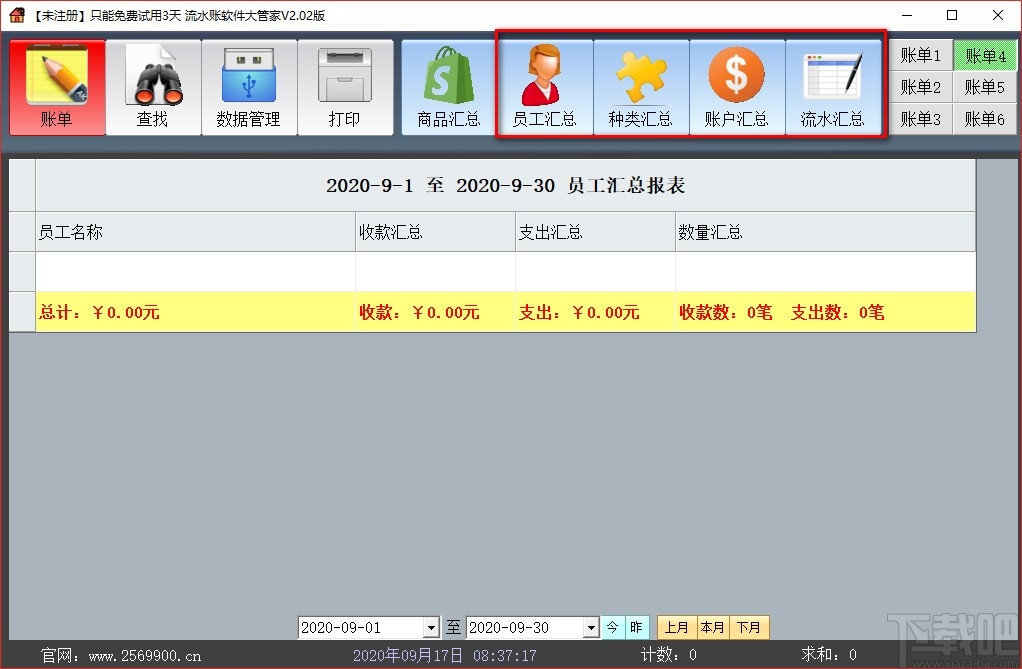
Task: View the 商品汇总 product summary report
Action: (x=449, y=86)
